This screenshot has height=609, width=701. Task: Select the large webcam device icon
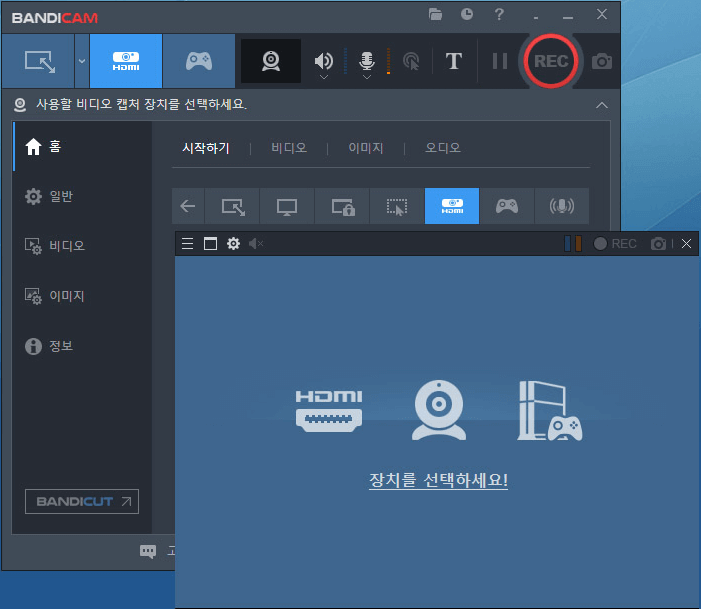click(439, 410)
